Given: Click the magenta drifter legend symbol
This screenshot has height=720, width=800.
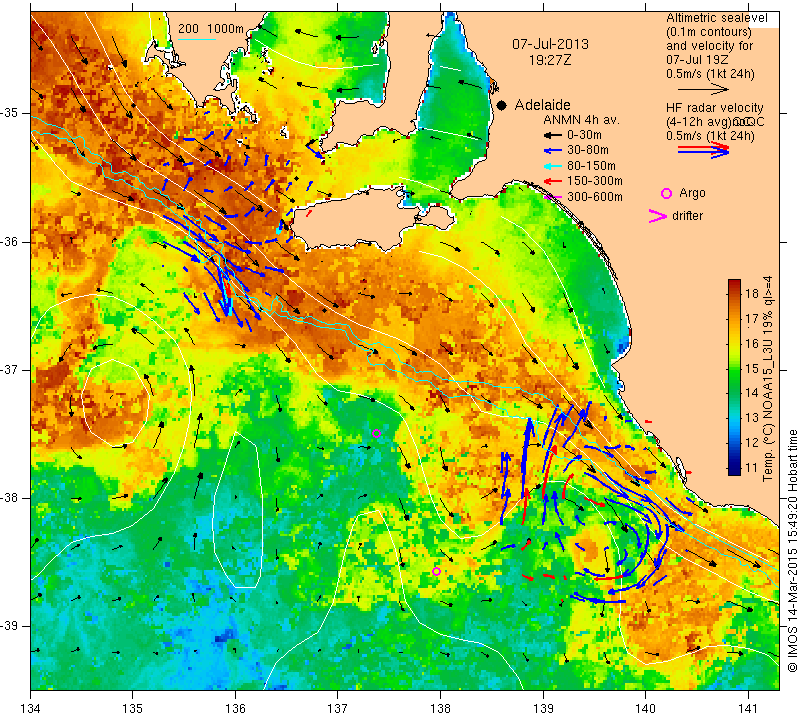Looking at the screenshot, I should 658,216.
